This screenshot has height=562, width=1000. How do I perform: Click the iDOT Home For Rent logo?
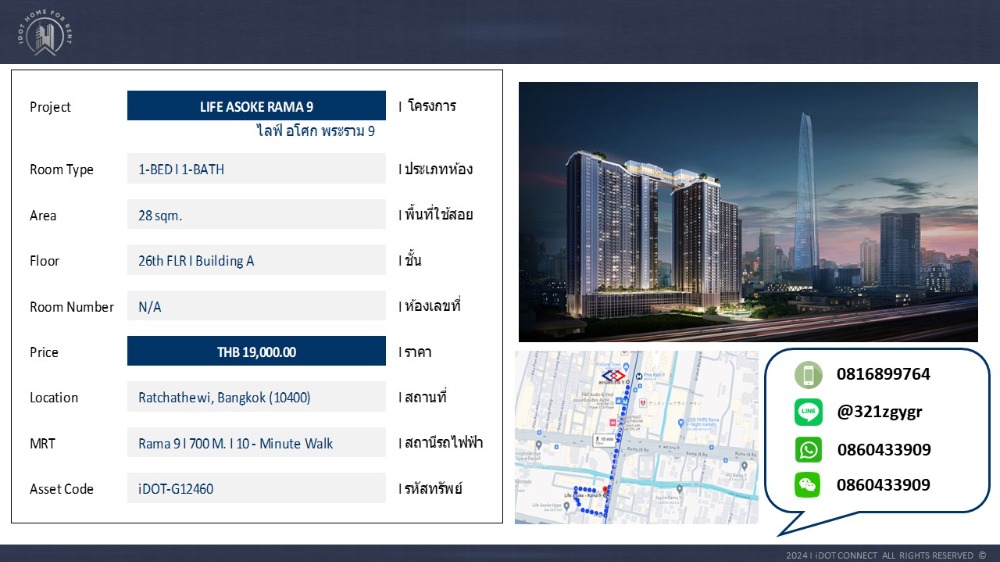[x=46, y=34]
